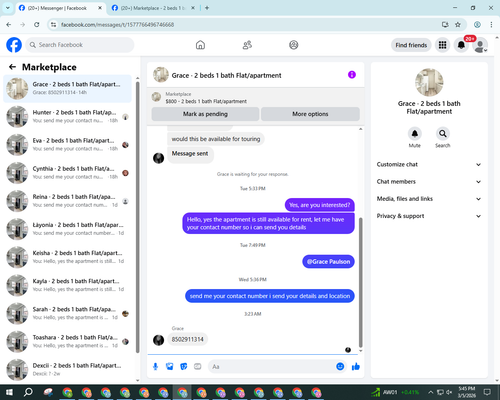
Task: Focus the Search Facebook field
Action: [80, 45]
